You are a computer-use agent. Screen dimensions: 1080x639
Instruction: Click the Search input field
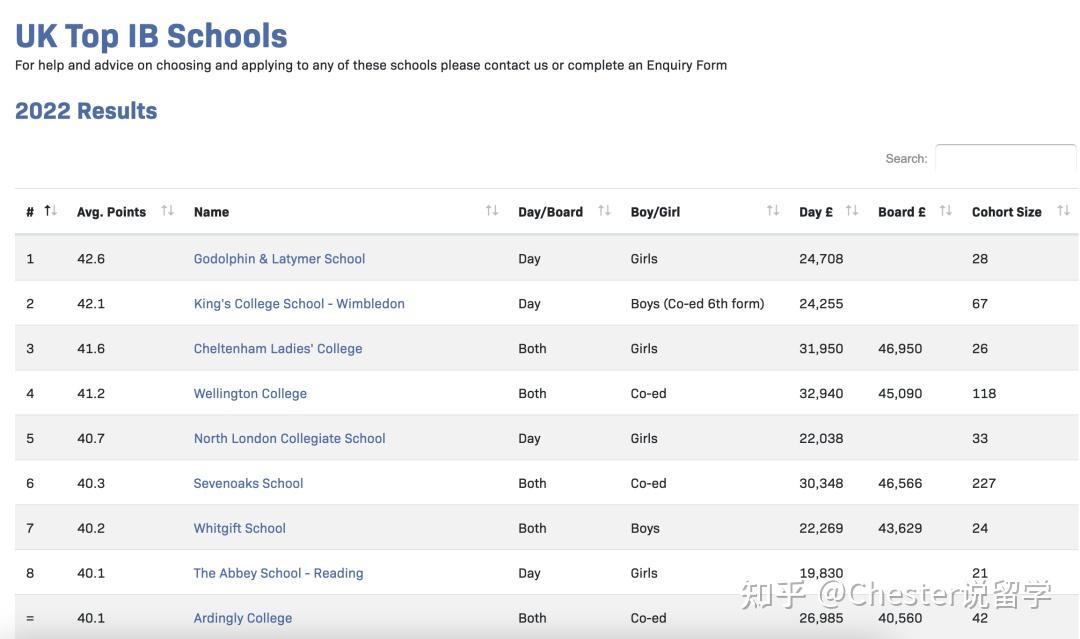click(x=1005, y=159)
